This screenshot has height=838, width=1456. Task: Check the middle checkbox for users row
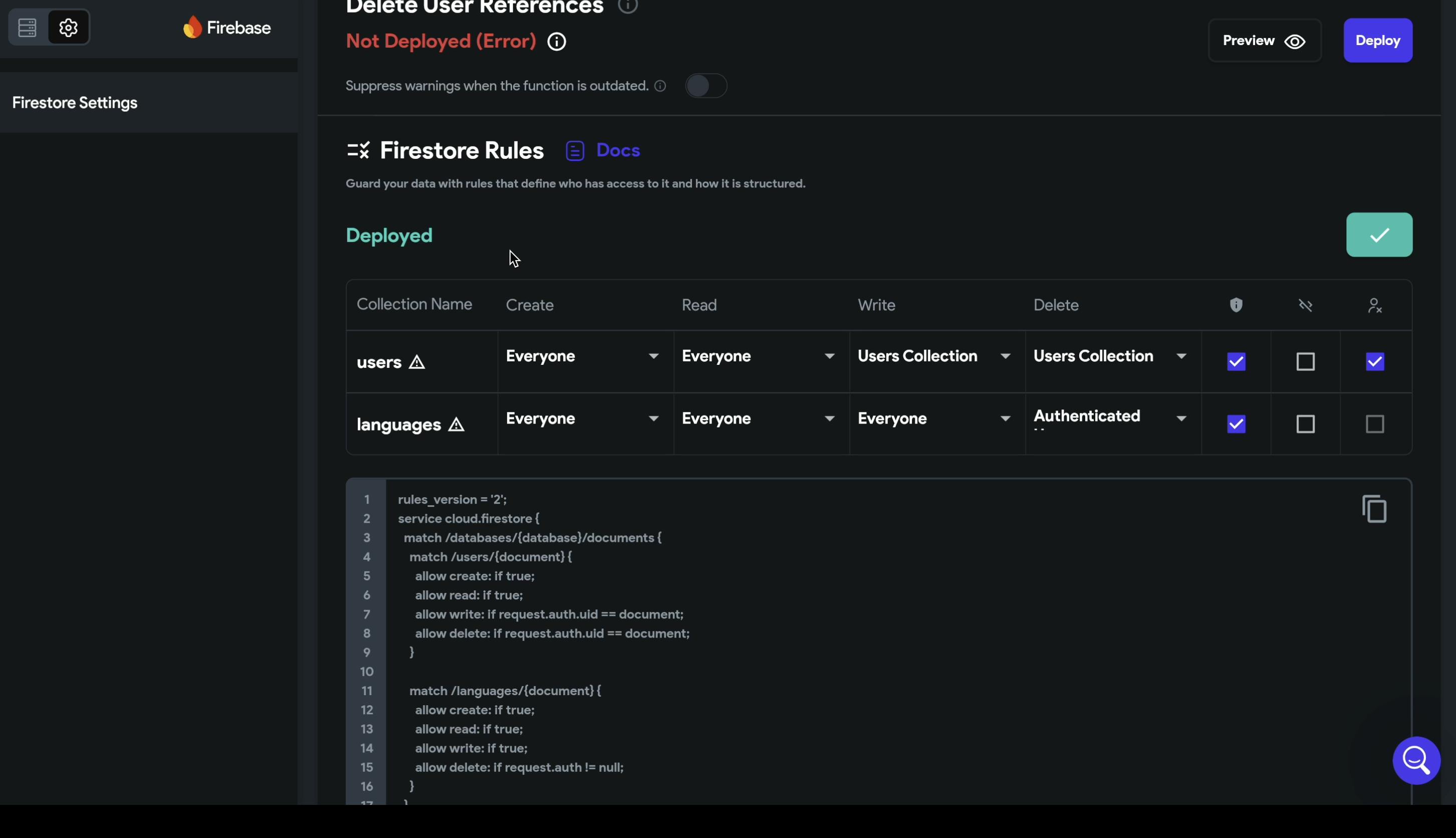click(x=1305, y=362)
